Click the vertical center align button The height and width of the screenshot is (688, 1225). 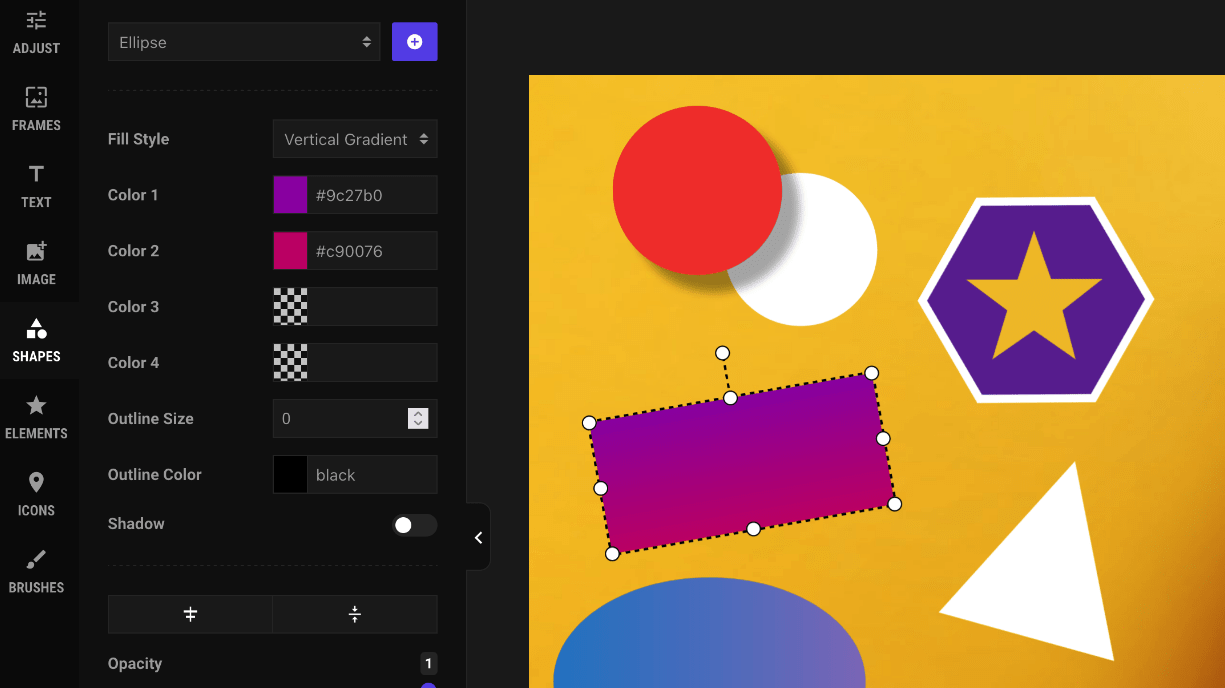coord(355,614)
